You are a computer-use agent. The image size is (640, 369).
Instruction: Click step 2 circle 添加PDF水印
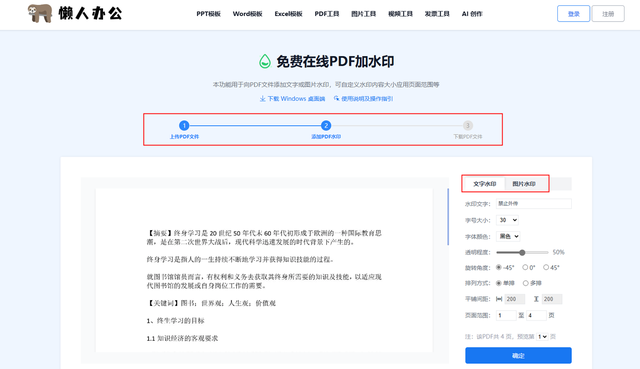point(326,125)
